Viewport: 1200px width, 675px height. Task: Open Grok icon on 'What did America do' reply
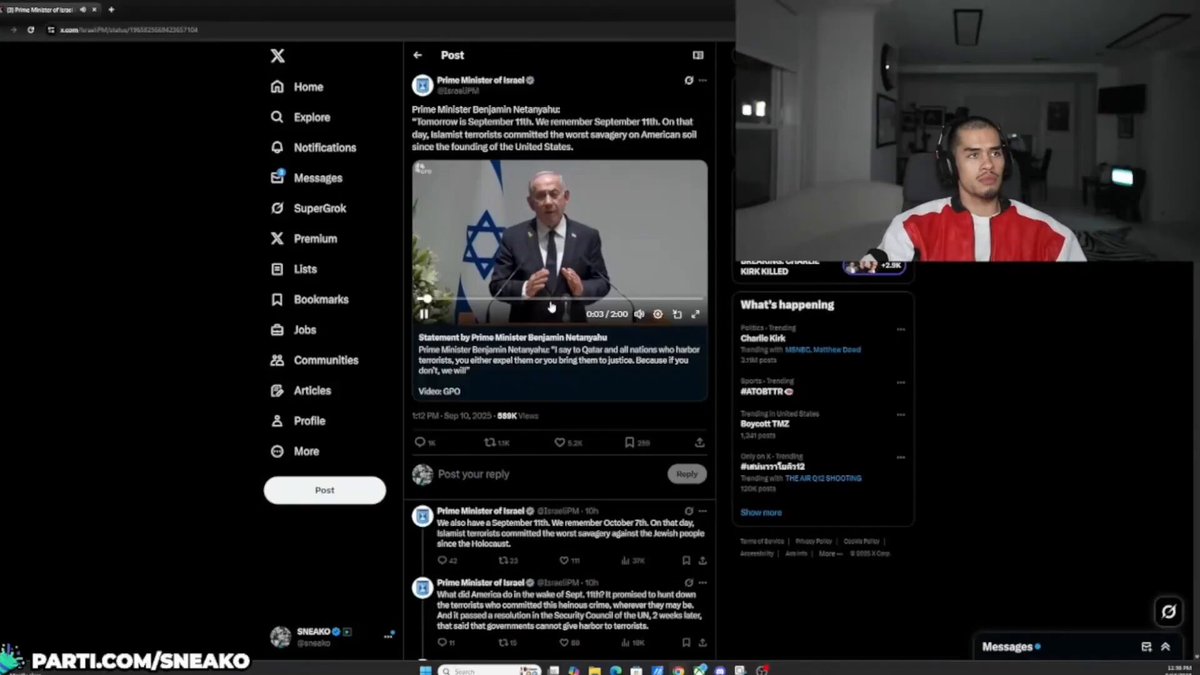(689, 582)
